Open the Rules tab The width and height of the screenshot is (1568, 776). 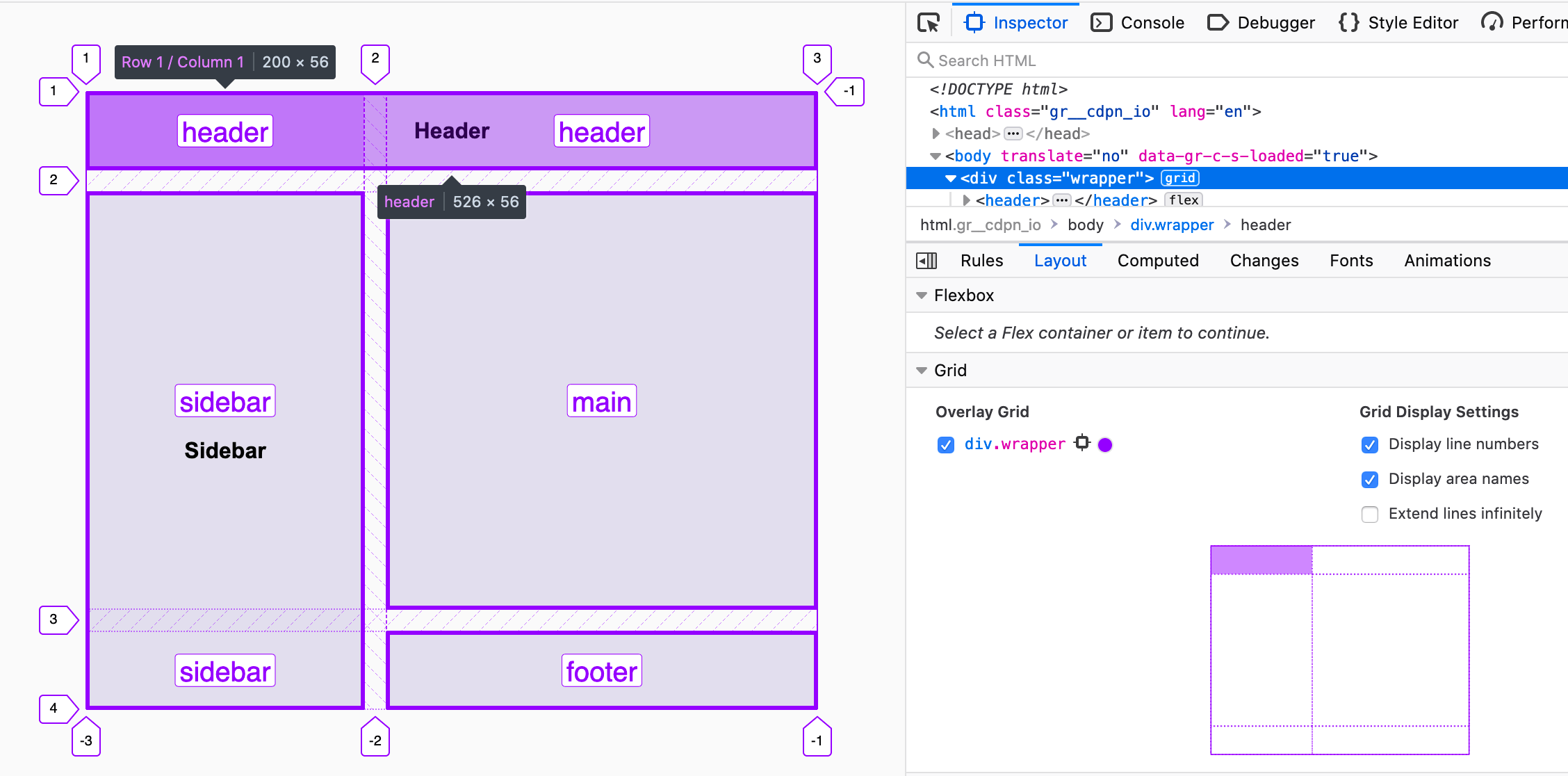(x=981, y=261)
